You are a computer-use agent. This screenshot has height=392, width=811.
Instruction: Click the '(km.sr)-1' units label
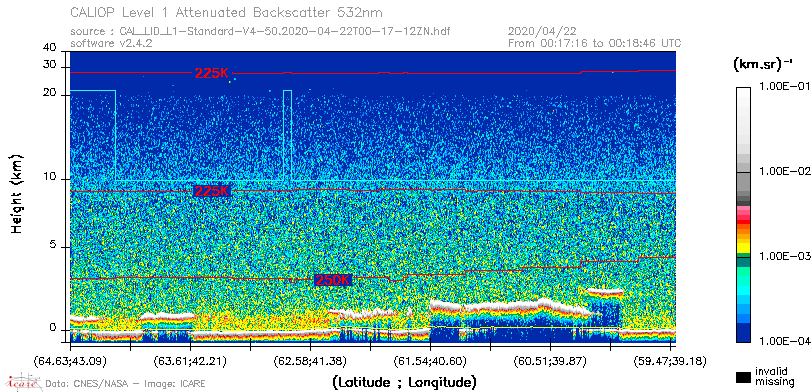point(763,65)
